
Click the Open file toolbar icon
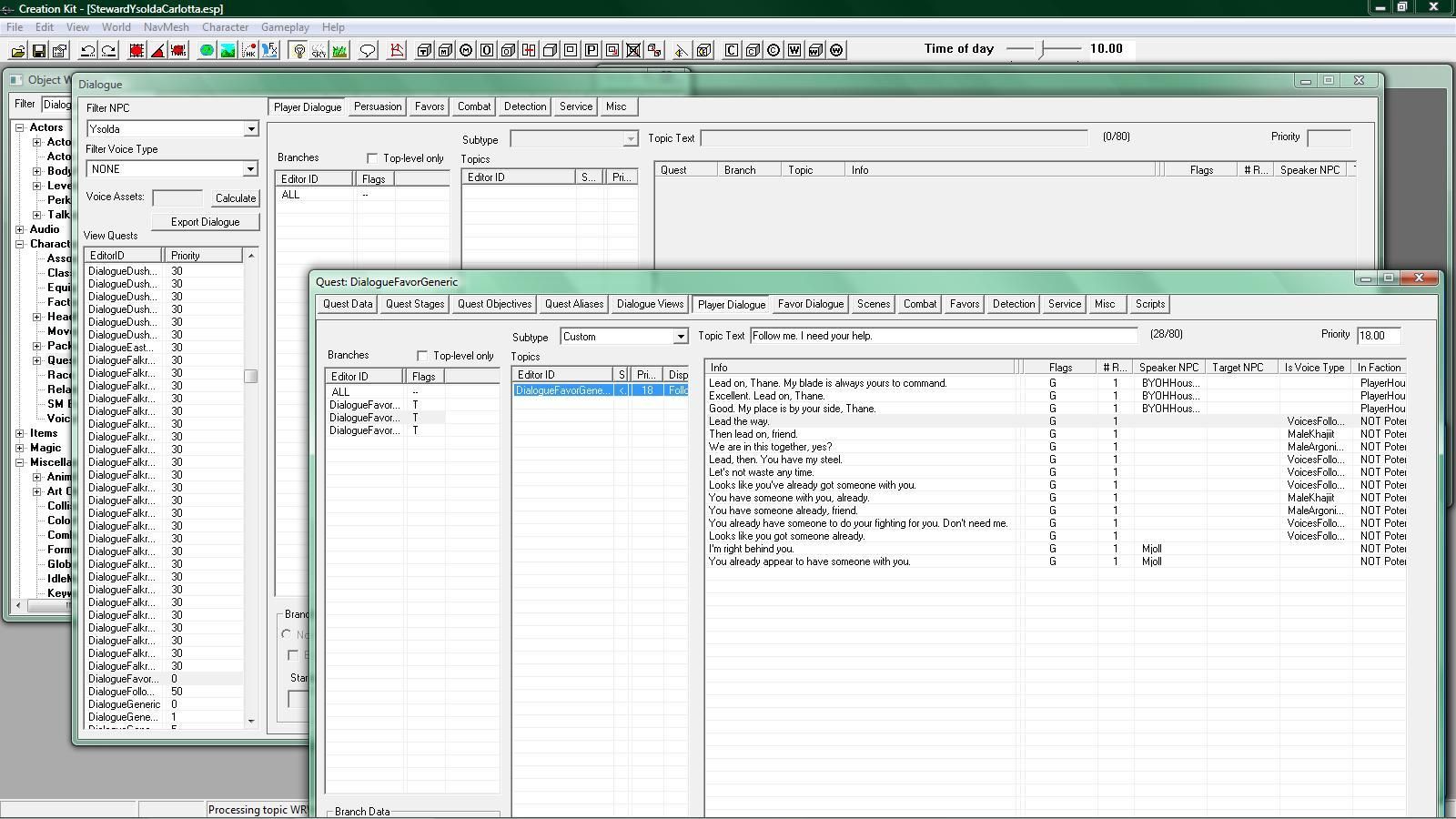pyautogui.click(x=18, y=50)
